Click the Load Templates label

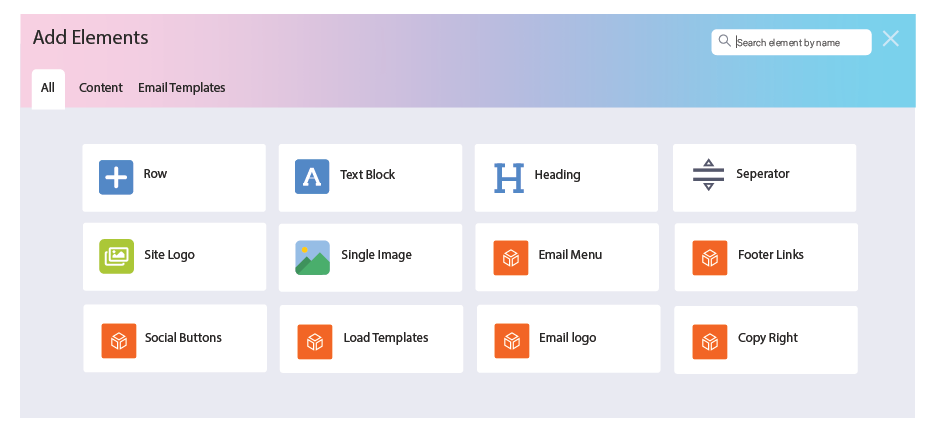(386, 338)
